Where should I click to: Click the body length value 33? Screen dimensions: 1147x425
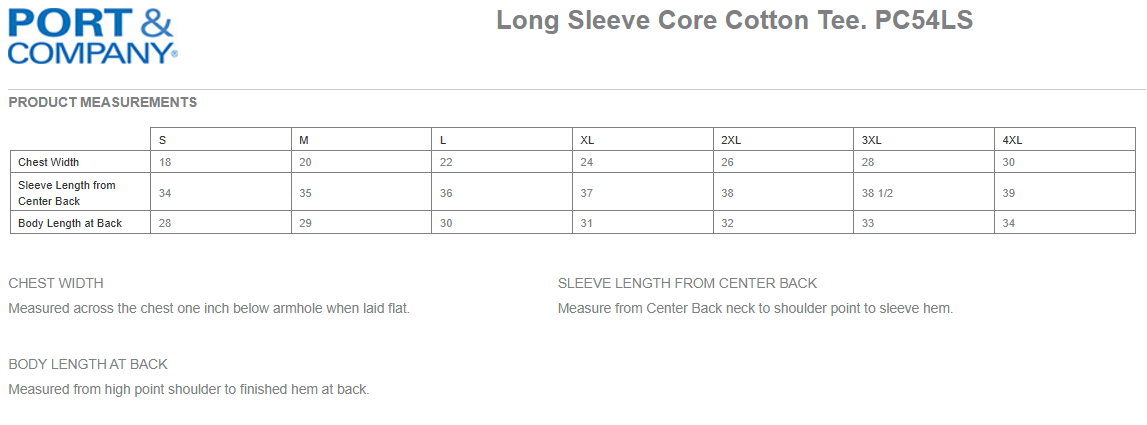tap(868, 223)
